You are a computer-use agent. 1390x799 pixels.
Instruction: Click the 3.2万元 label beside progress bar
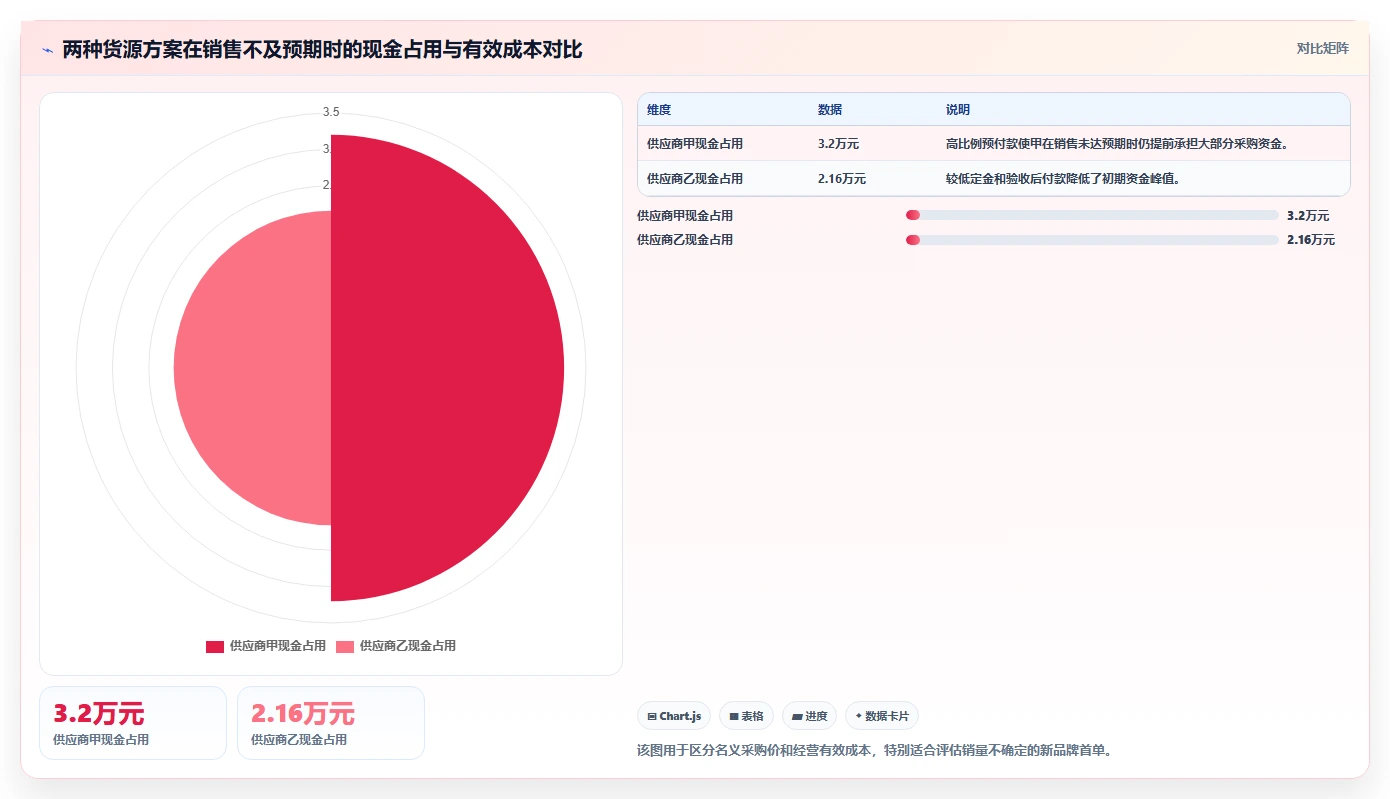click(x=1308, y=215)
